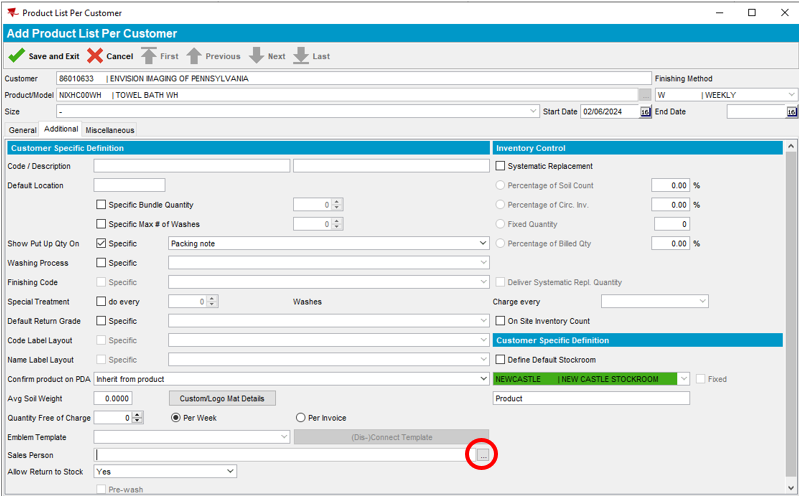Click the Custom/Logo Mat Details button
Screen dimensions: 799x497
click(221, 398)
